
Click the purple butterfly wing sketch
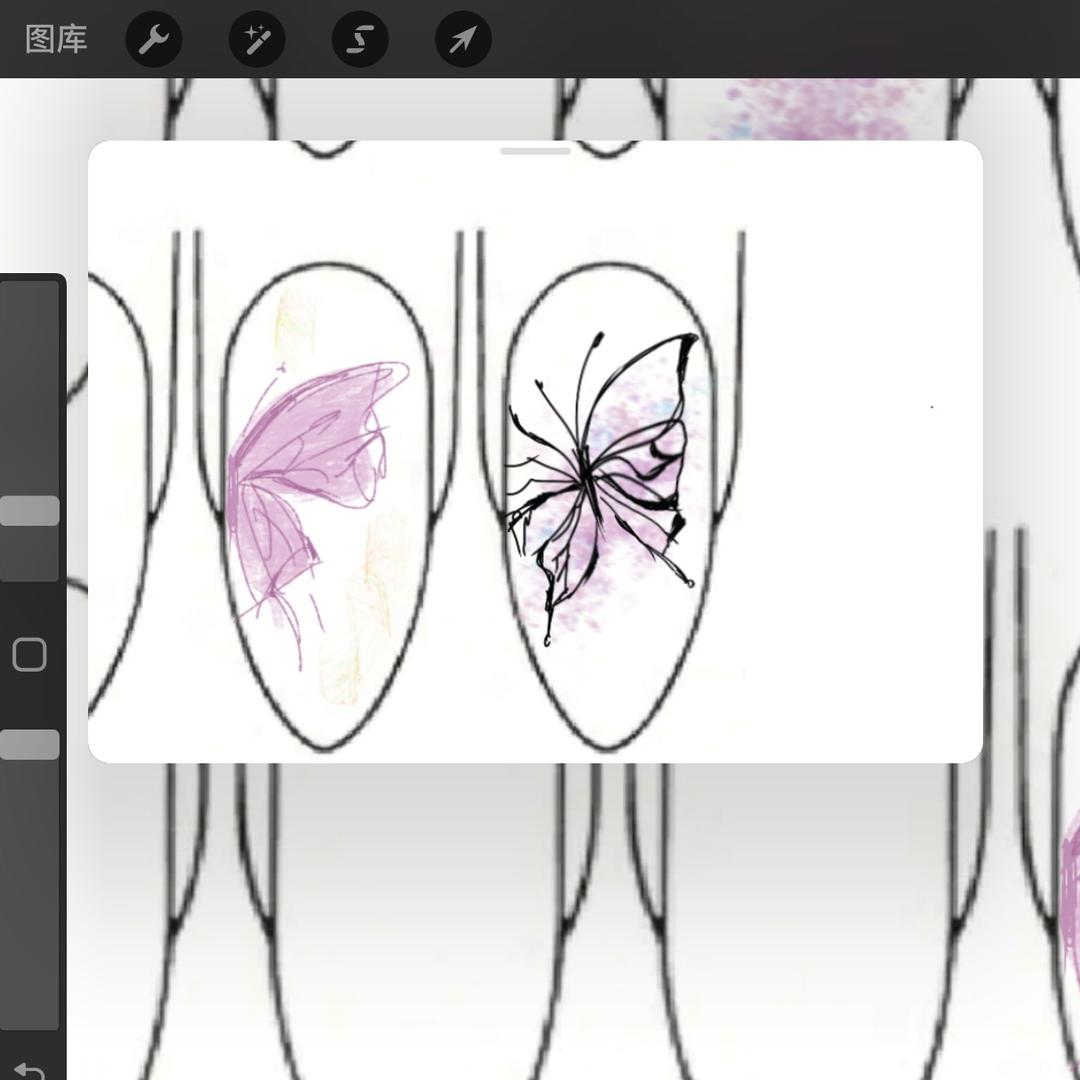(x=300, y=450)
